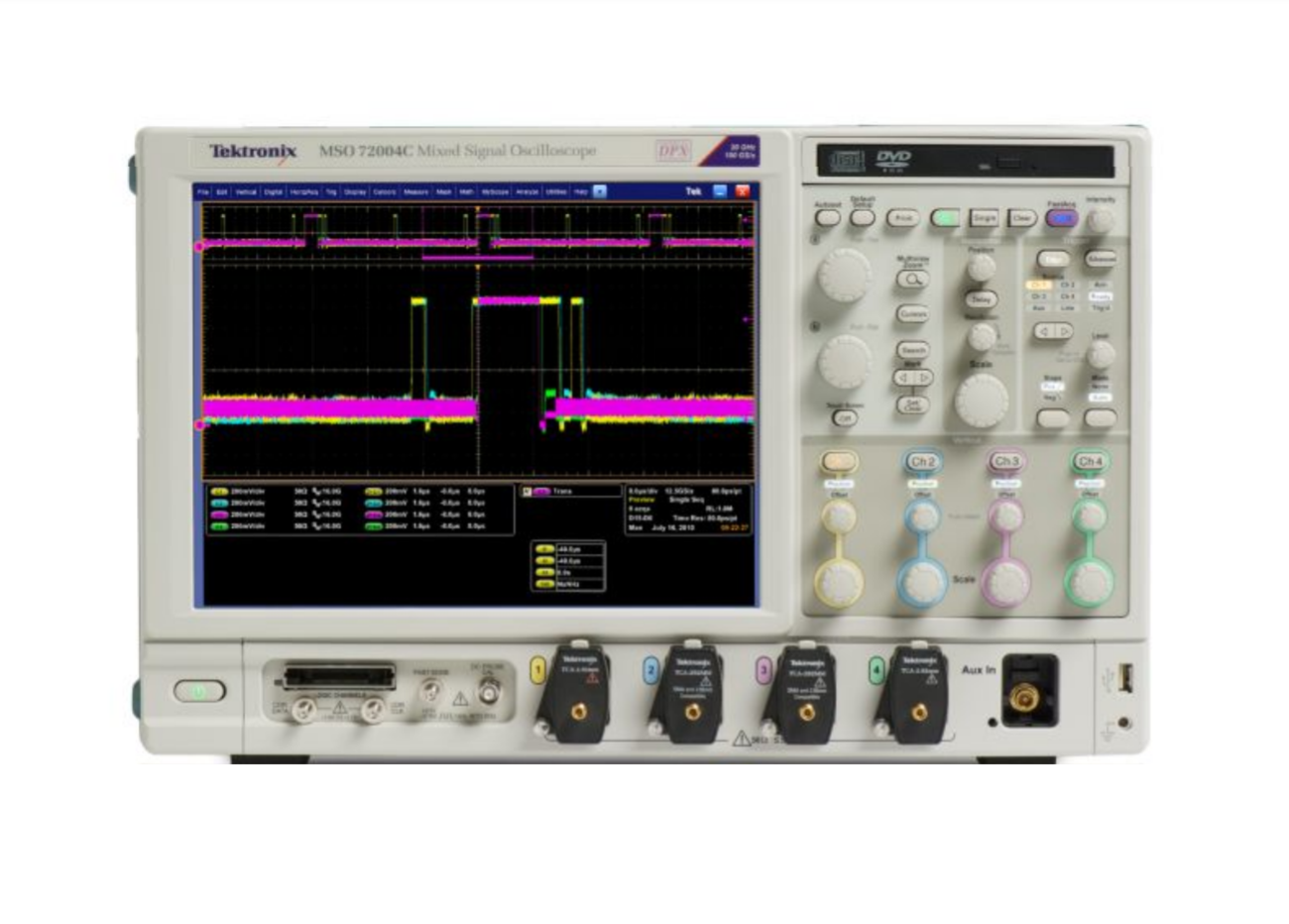Select the Ch 2 blue offset knob
Screen dimensions: 1289x924
pos(923,517)
